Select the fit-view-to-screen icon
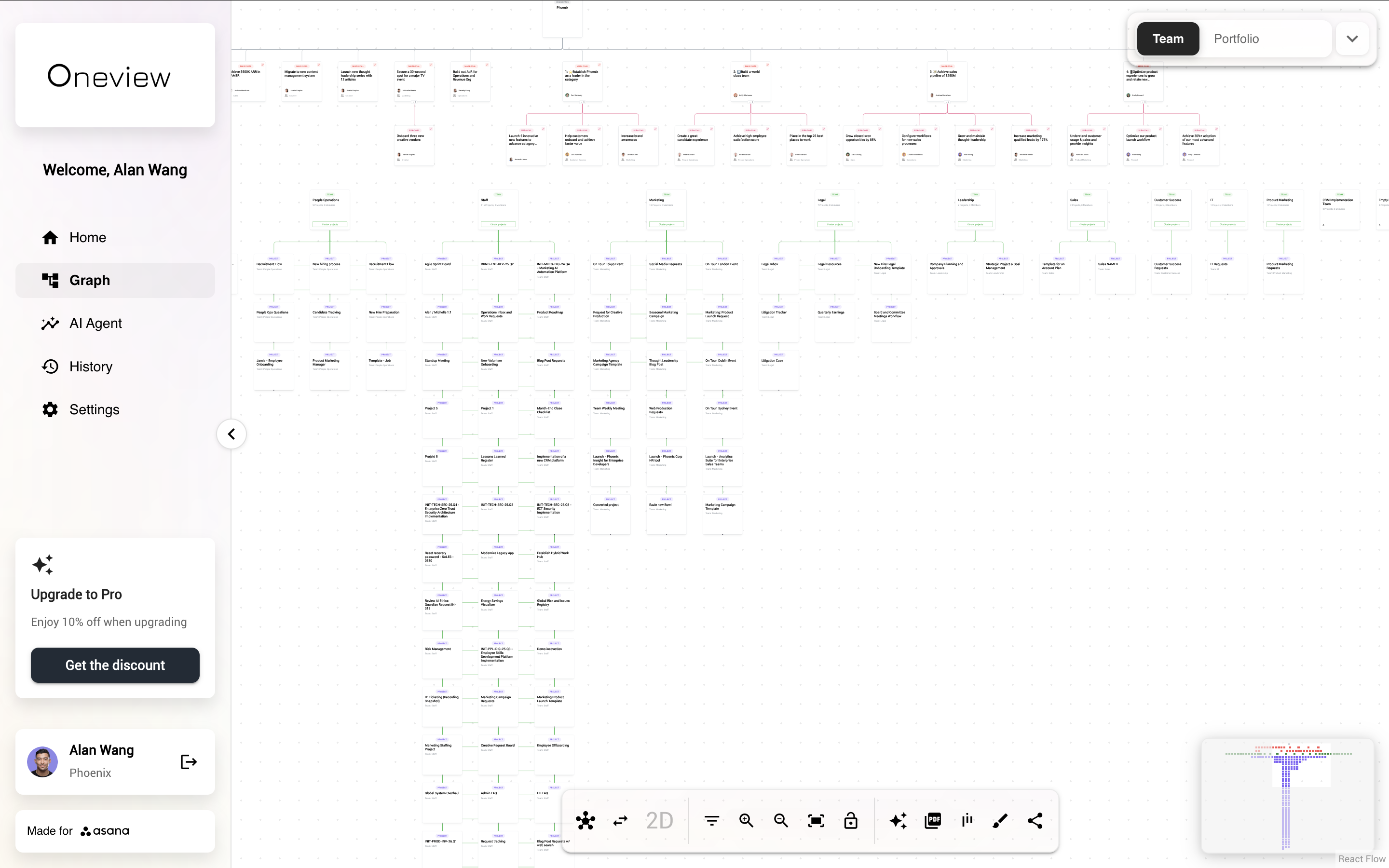This screenshot has width=1389, height=868. pyautogui.click(x=816, y=820)
